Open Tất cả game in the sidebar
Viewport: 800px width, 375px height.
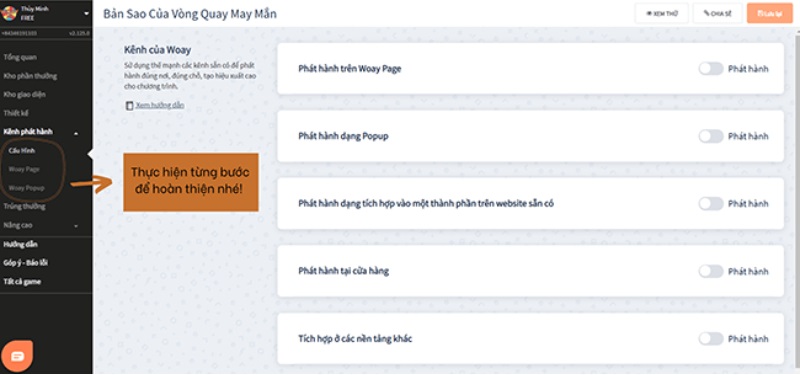[x=22, y=282]
